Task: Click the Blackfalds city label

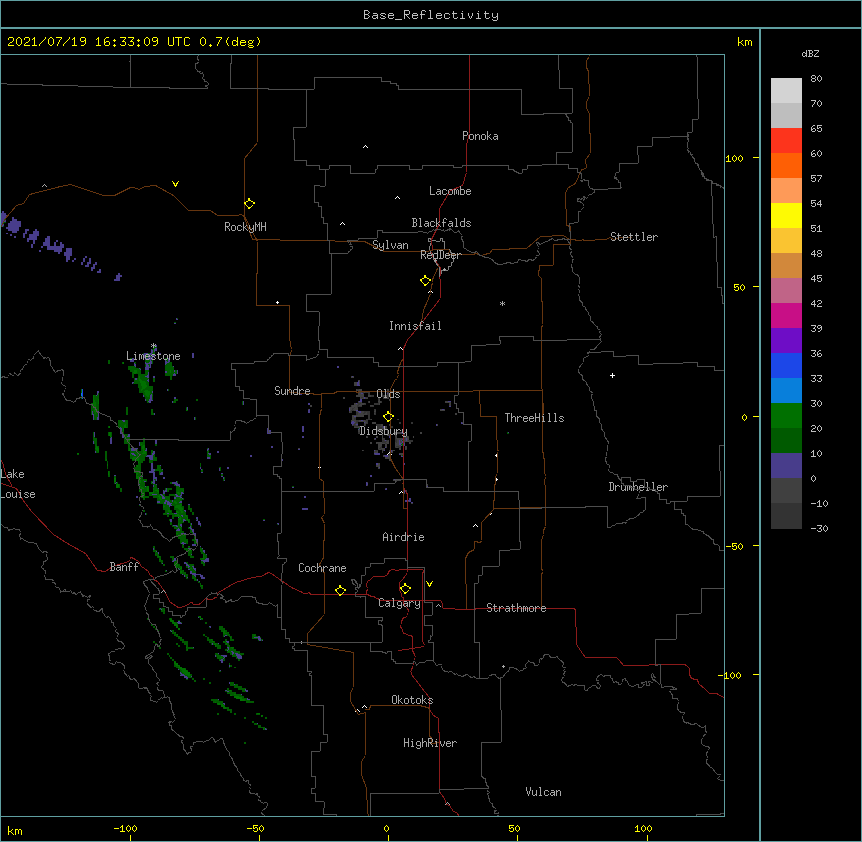Action: coord(441,223)
